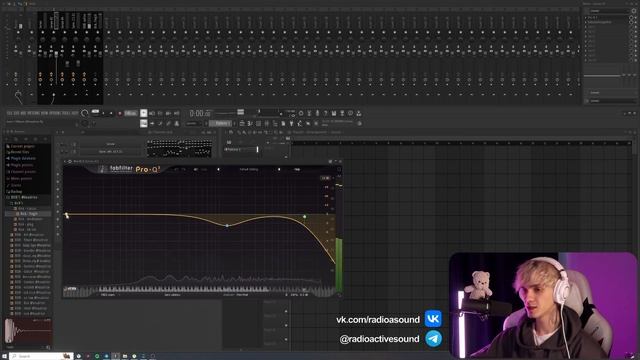Open the Pattern 1 selector in toolbar
The width and height of the screenshot is (640, 360).
coord(221,123)
